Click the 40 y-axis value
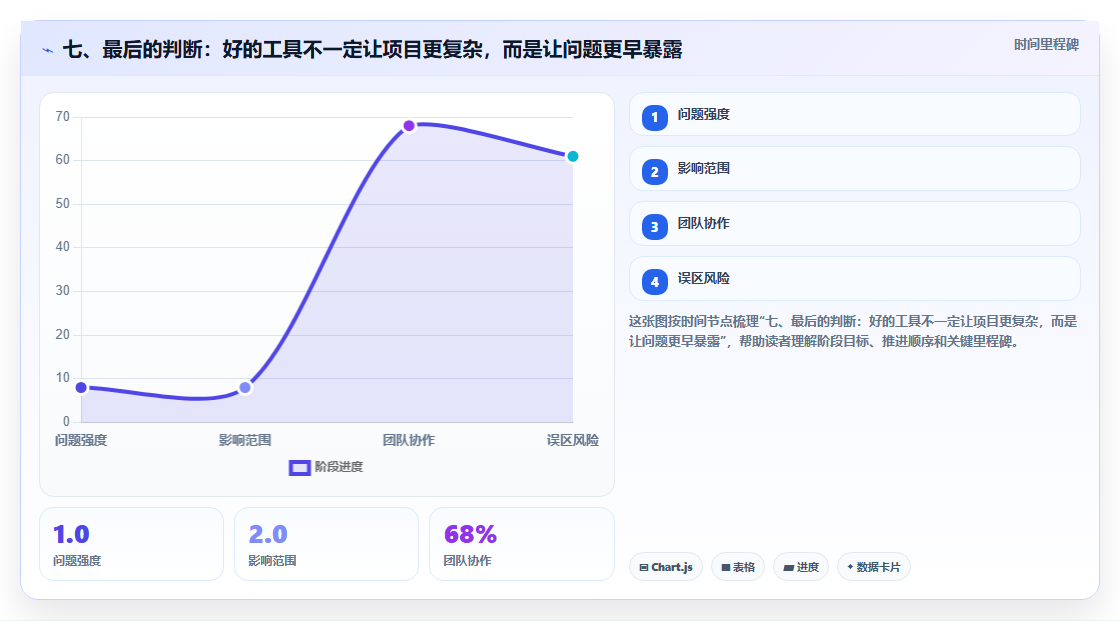Viewport: 1120px width, 621px height. point(63,247)
